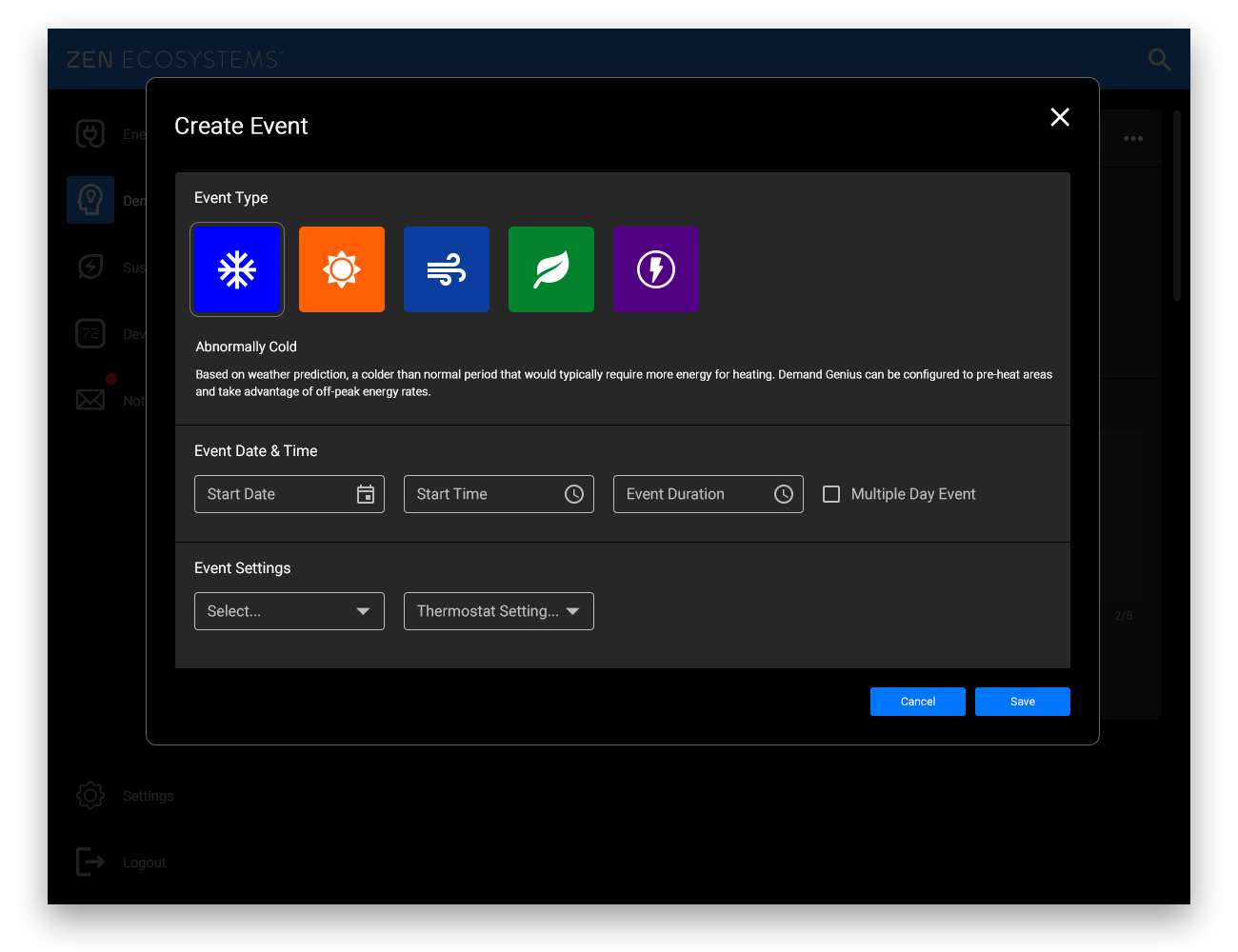Select the Abnormally Cold snowflake event type

(237, 269)
